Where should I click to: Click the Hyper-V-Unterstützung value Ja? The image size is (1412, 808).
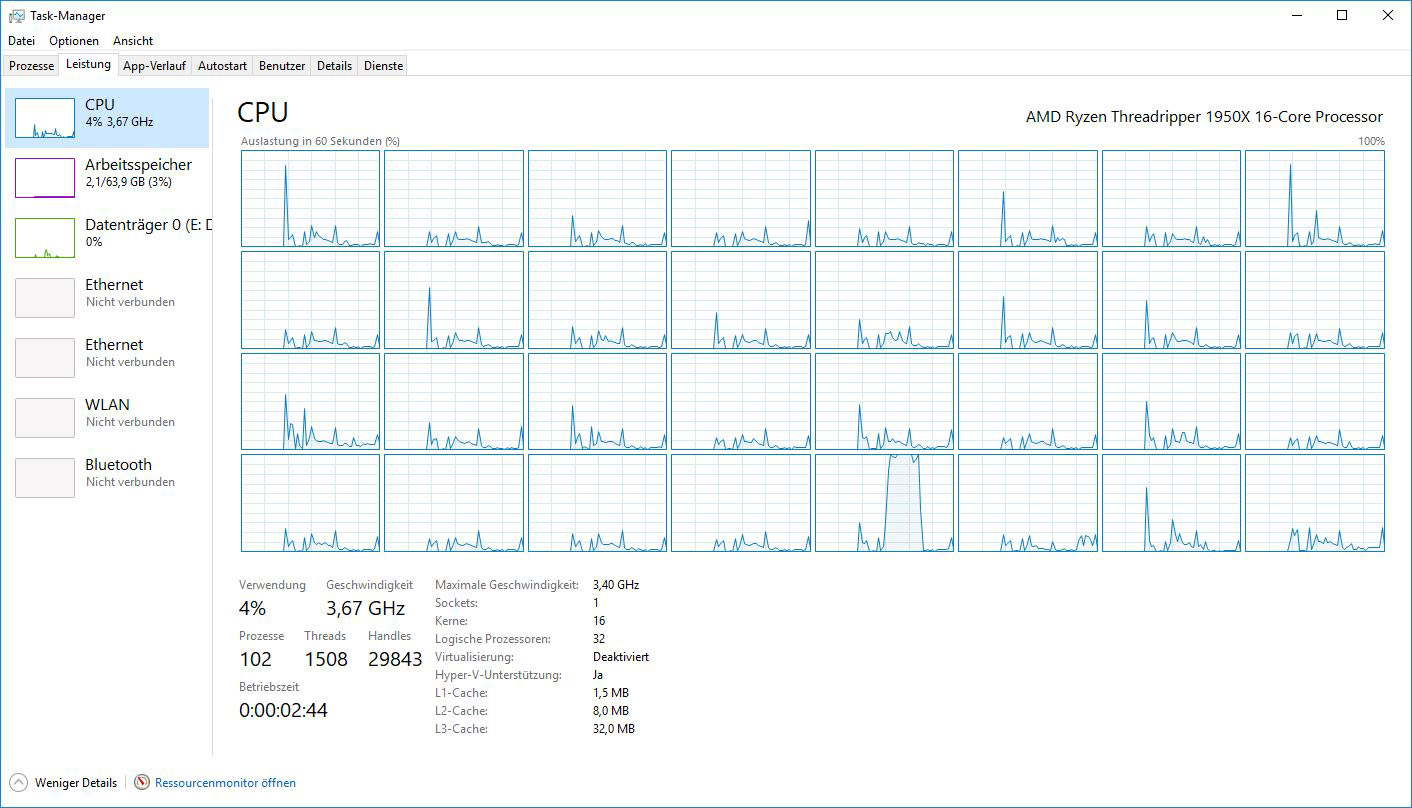(597, 675)
